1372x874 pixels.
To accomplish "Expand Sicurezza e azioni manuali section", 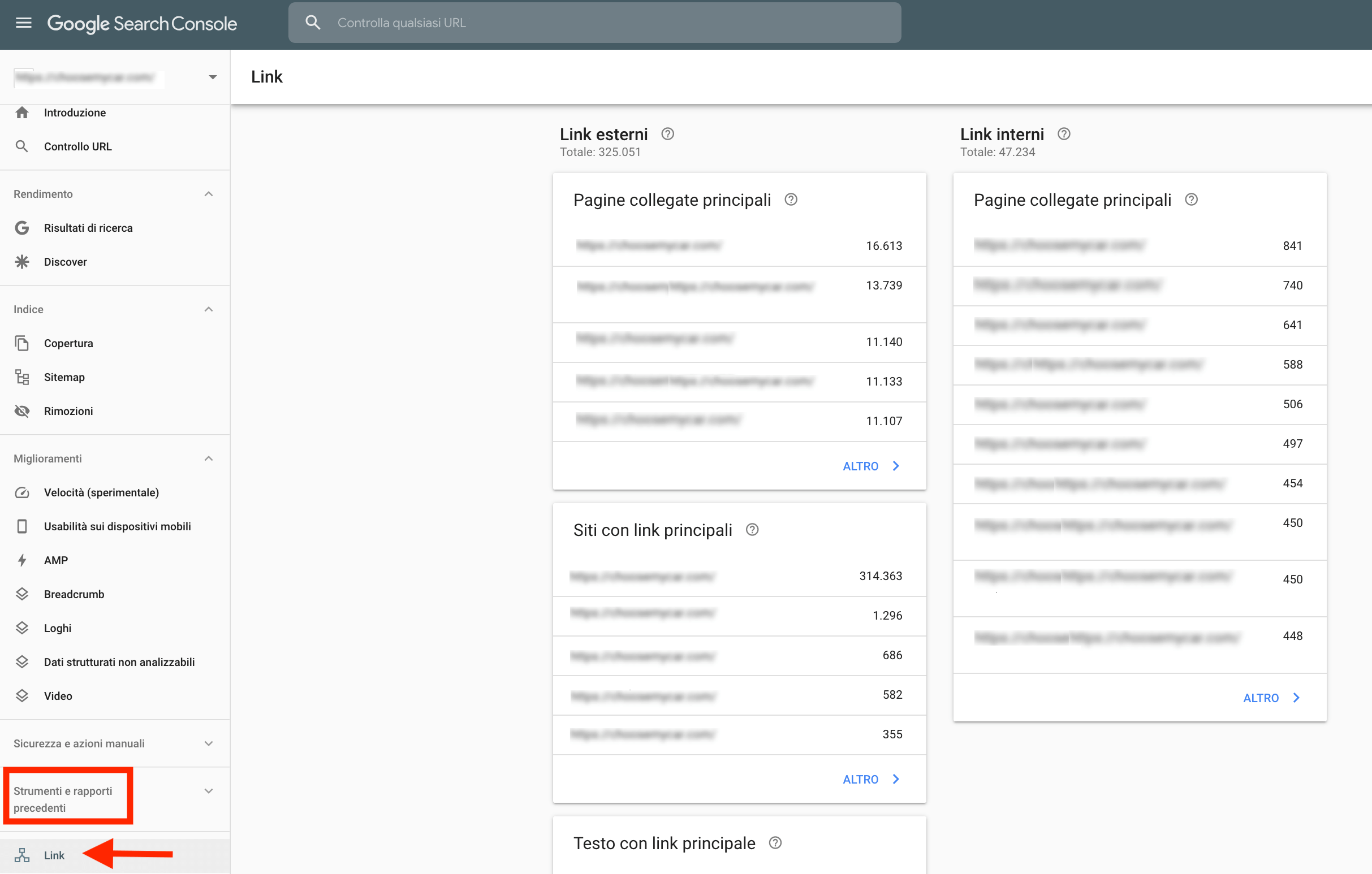I will tap(209, 743).
